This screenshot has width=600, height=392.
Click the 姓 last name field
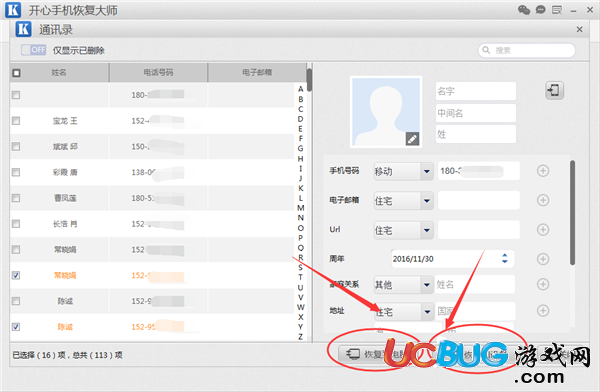pos(476,134)
